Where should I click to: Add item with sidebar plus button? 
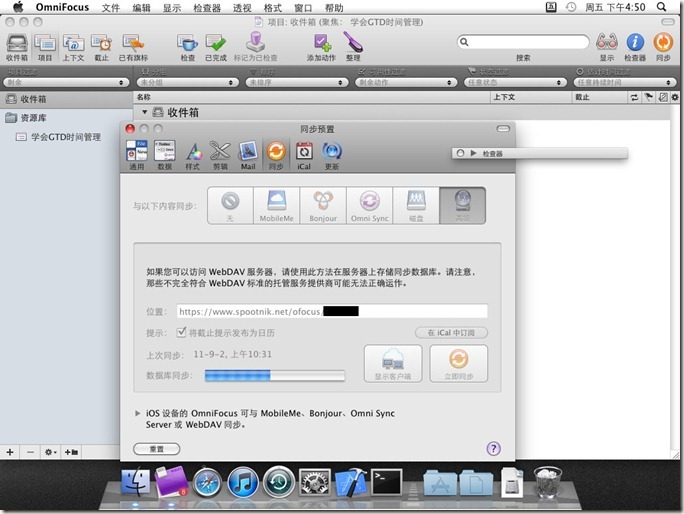click(10, 452)
